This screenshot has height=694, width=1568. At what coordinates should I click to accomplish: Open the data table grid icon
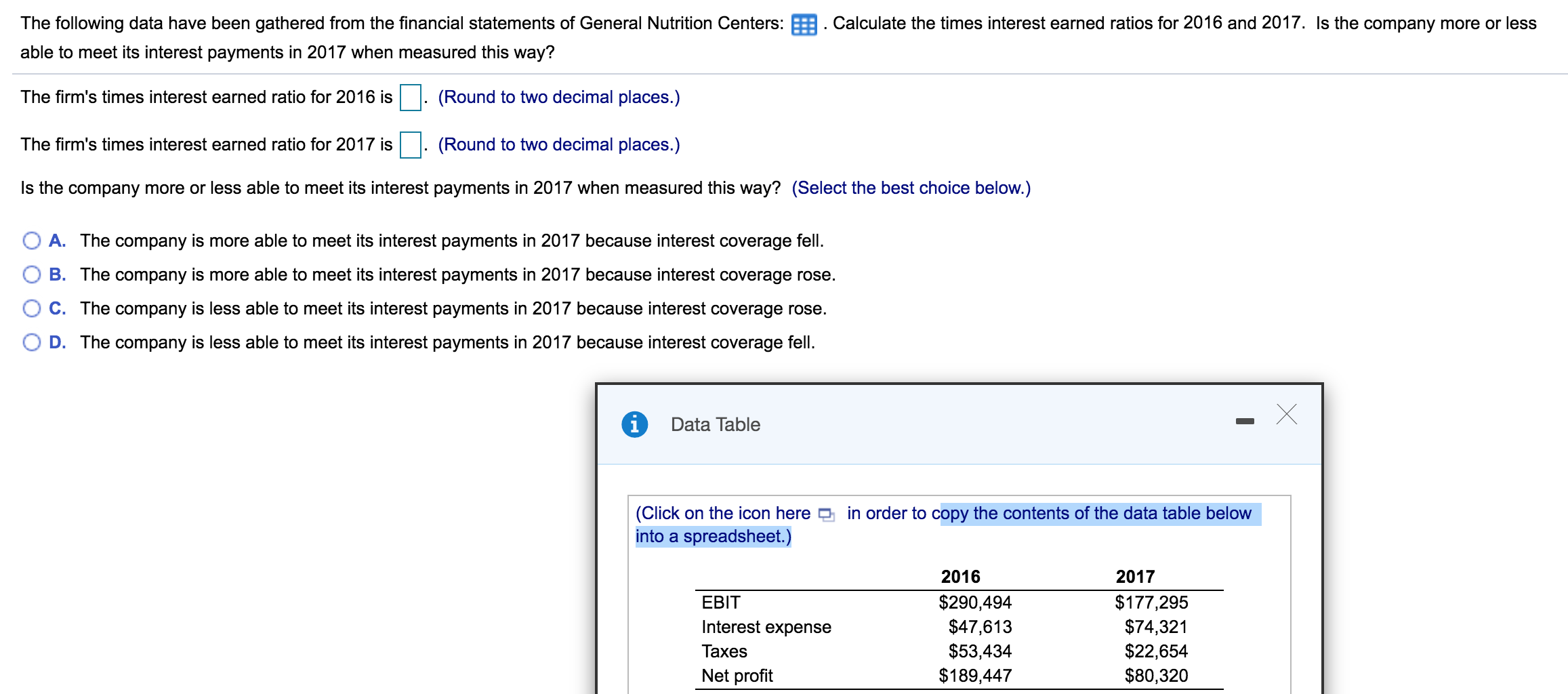tap(804, 25)
